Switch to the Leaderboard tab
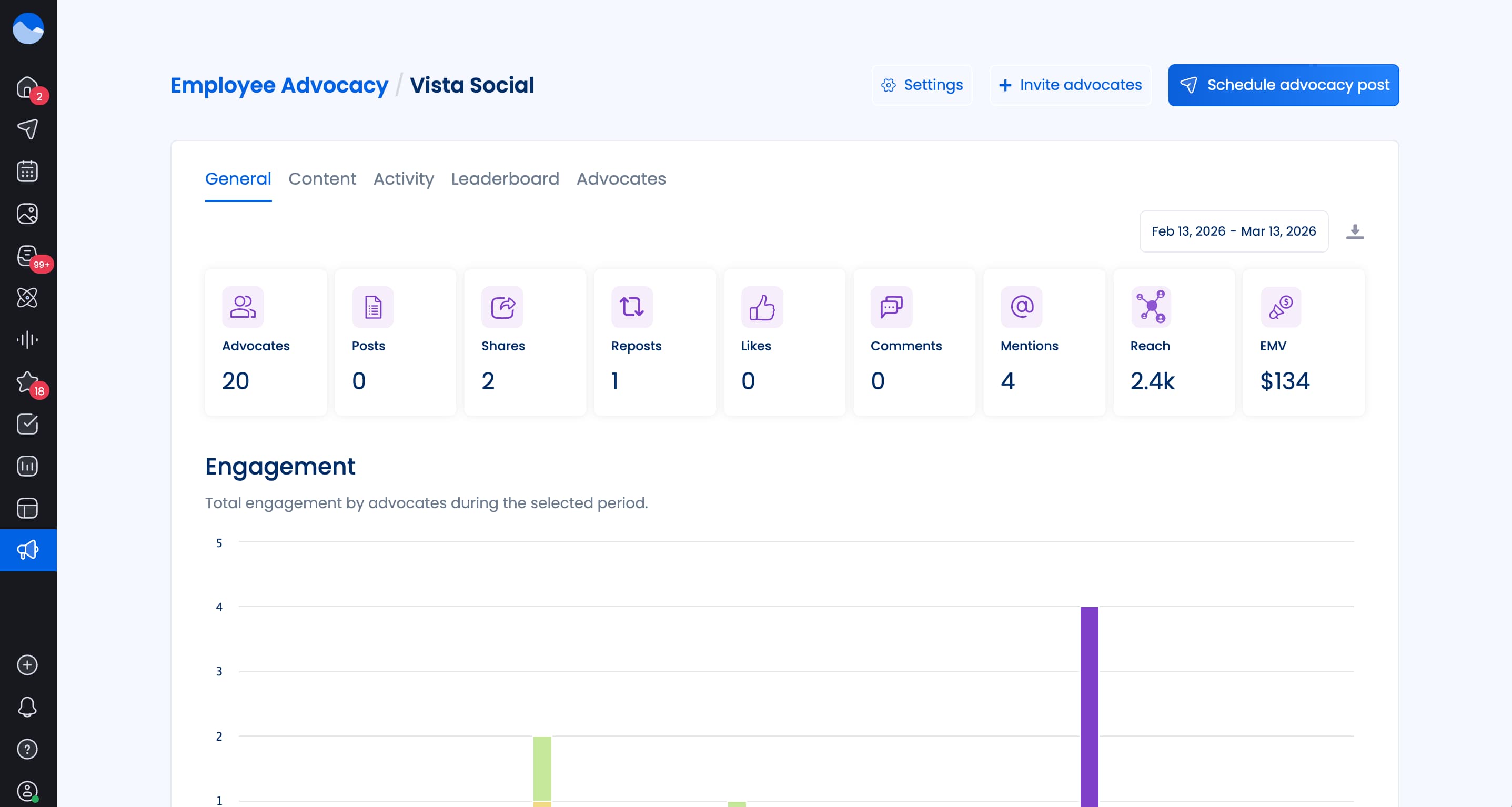1512x807 pixels. pos(505,179)
